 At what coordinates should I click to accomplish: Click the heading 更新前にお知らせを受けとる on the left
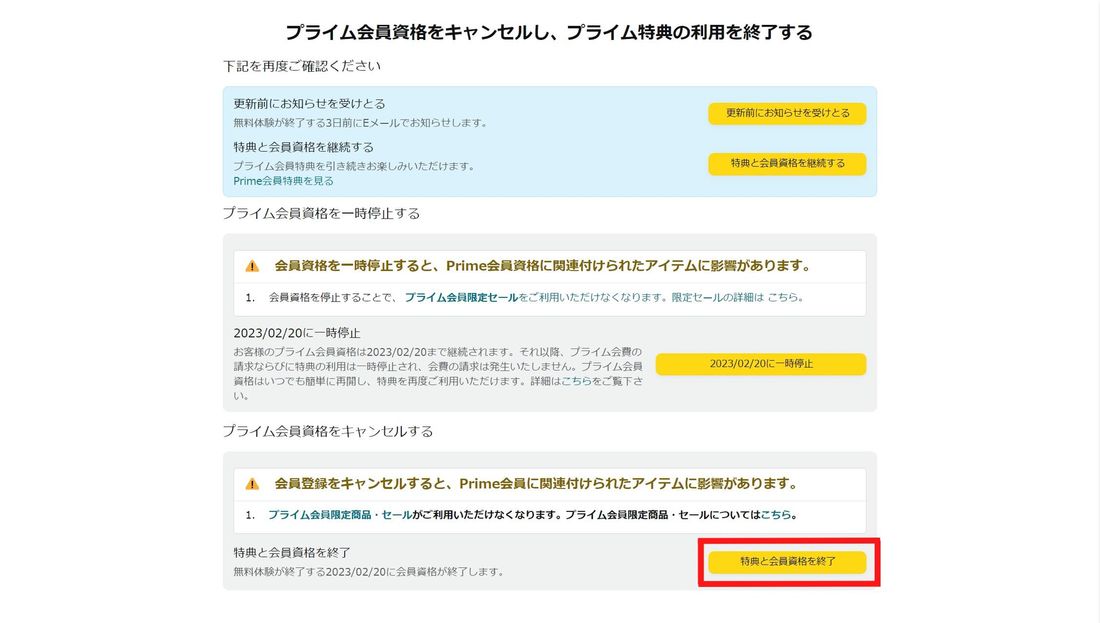tap(309, 104)
